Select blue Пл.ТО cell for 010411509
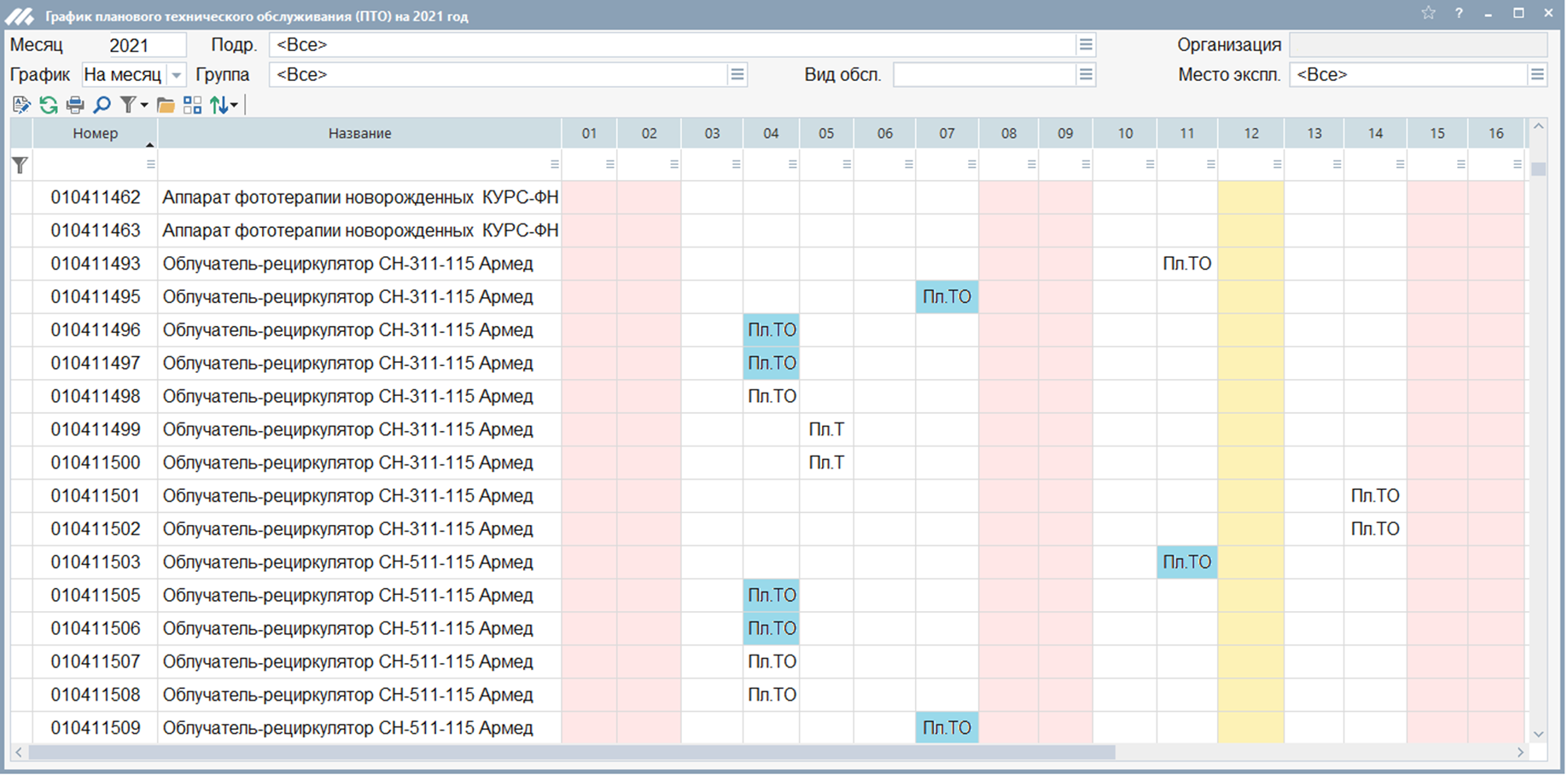The height and width of the screenshot is (775, 1568). coord(947,728)
